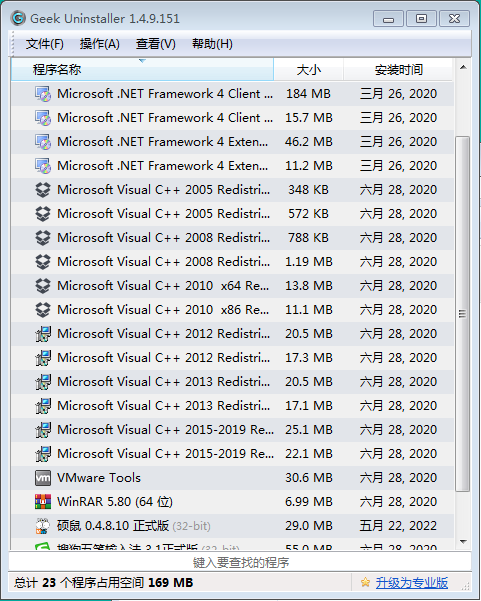Click the WinRAR 5.80 books icon
The image size is (481, 601).
[43, 502]
